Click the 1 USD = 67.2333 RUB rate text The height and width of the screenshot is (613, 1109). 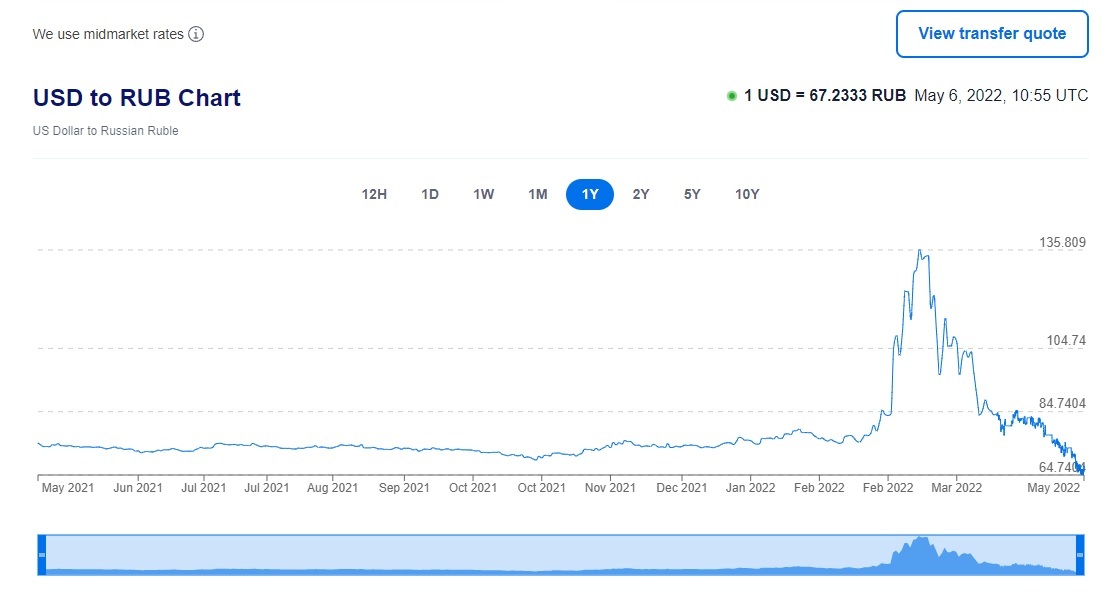pos(824,96)
